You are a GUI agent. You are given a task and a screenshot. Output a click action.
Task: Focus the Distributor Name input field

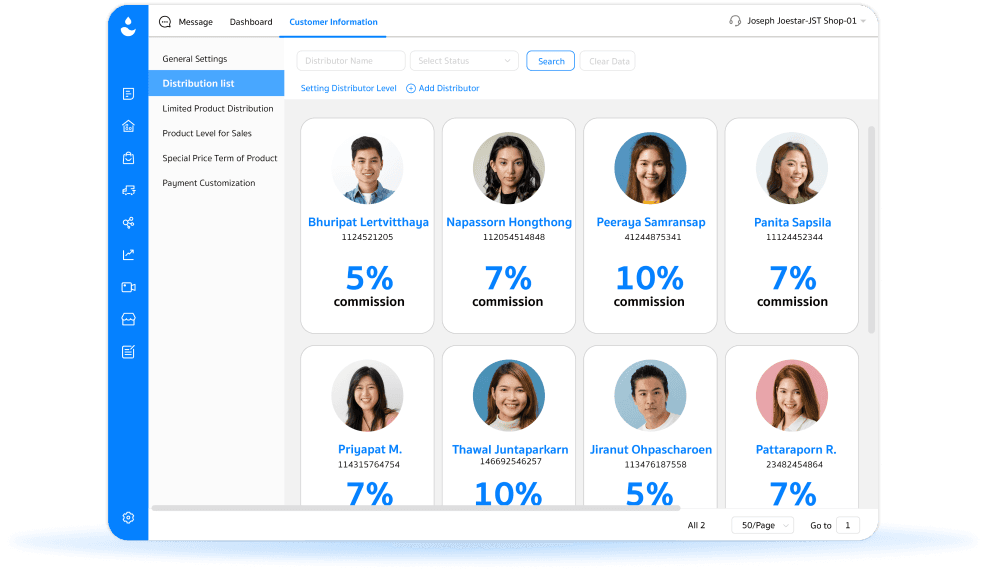click(x=351, y=61)
